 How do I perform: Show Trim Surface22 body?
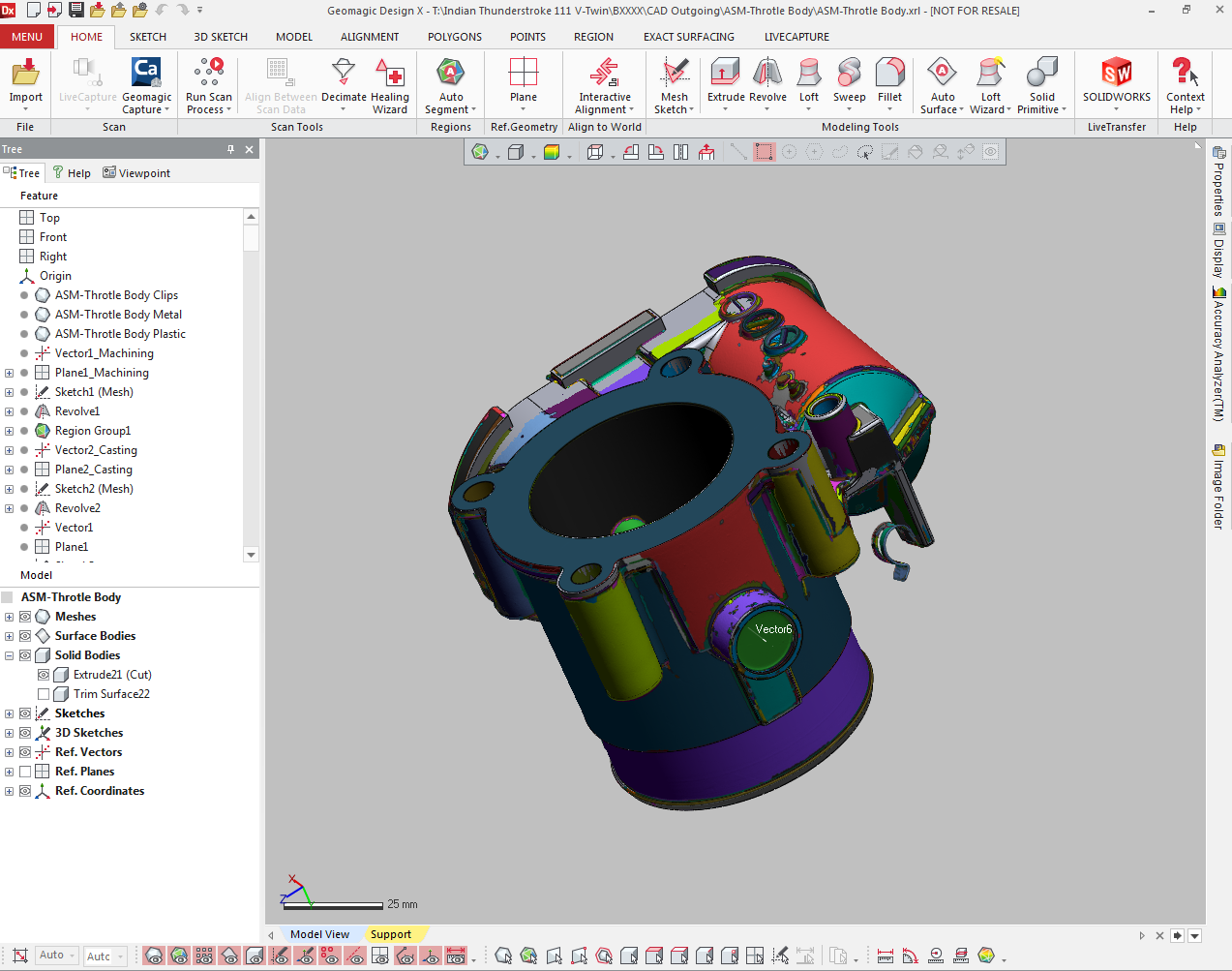pos(44,694)
